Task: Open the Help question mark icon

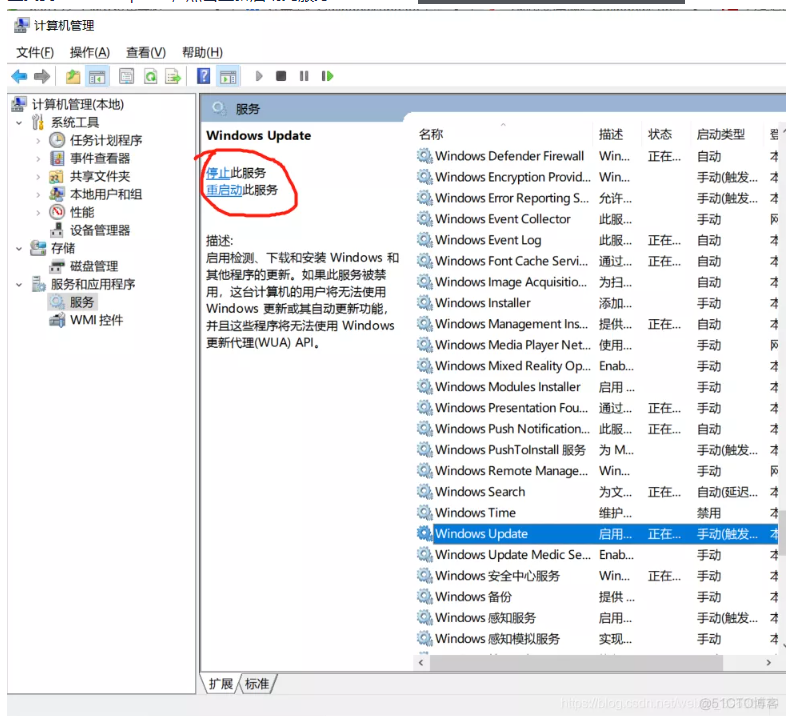Action: [x=203, y=77]
